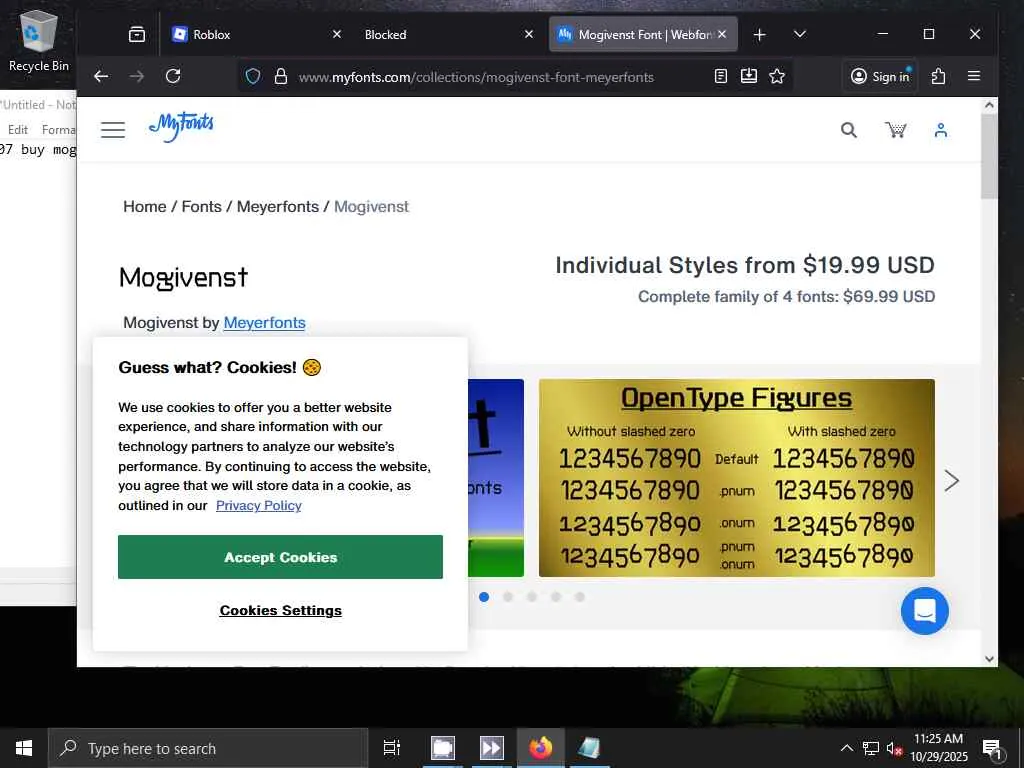Open the taskbar clock and date

(x=938, y=748)
